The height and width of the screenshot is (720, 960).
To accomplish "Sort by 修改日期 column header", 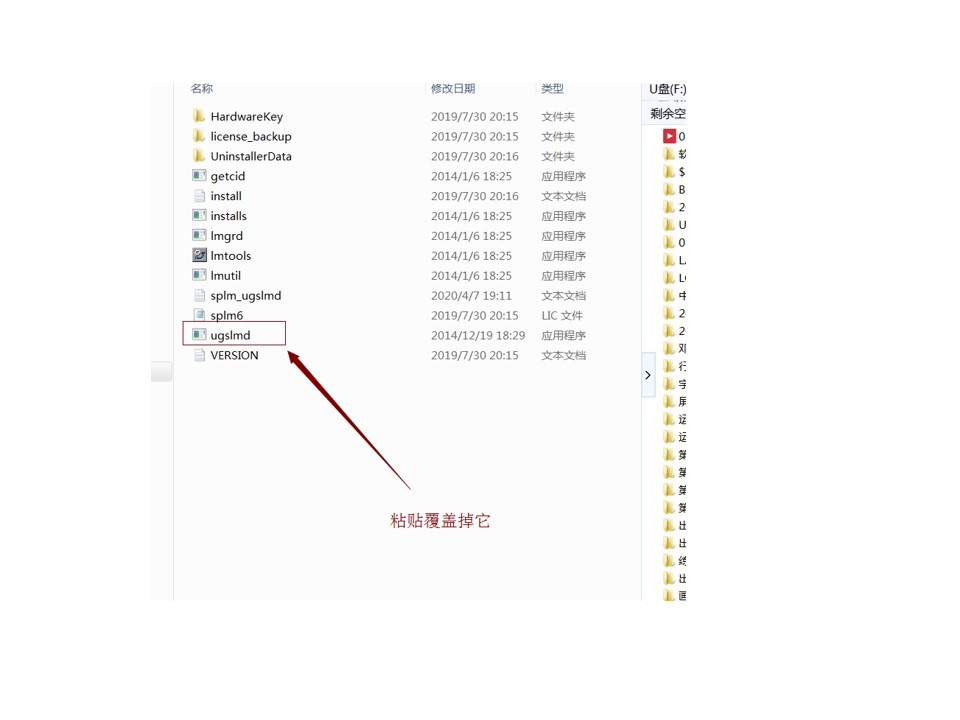I will [453, 89].
